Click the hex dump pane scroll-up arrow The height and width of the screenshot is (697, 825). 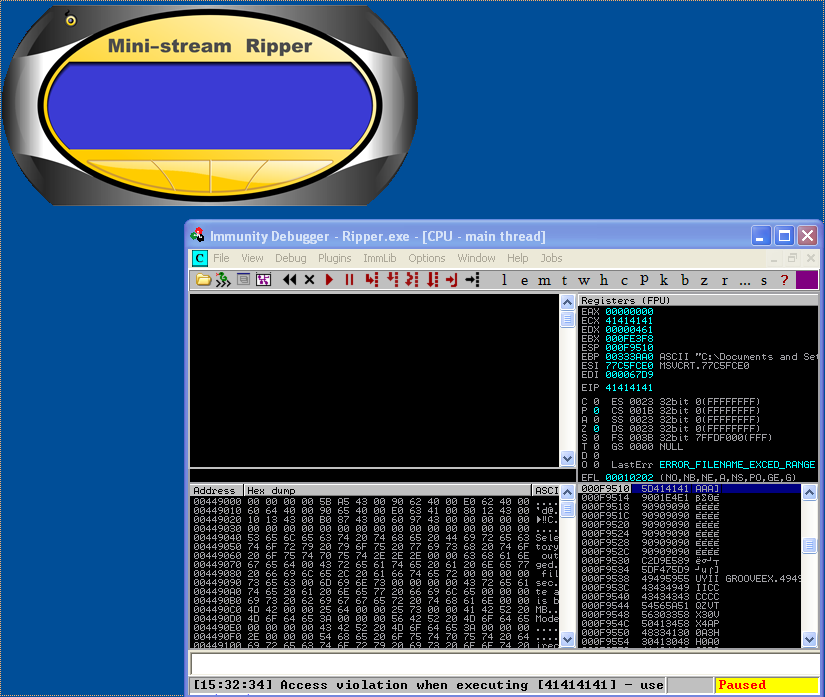tap(567, 492)
